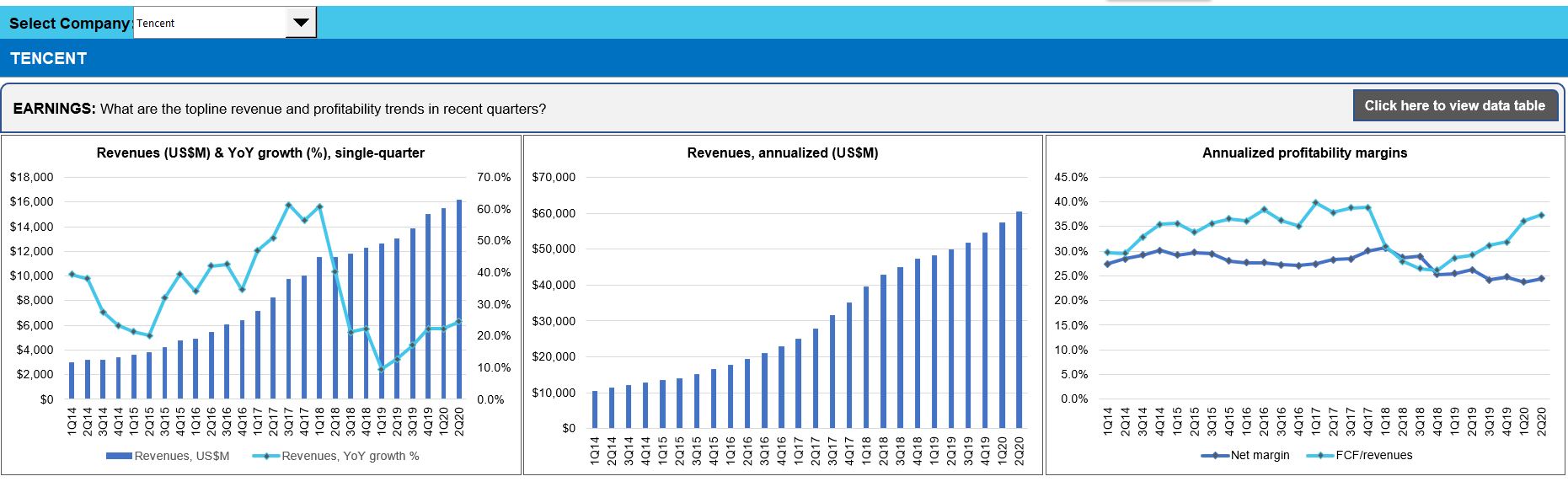The height and width of the screenshot is (503, 1568).
Task: Click 1Q14 axis label in annualized revenues chart
Action: 595,450
